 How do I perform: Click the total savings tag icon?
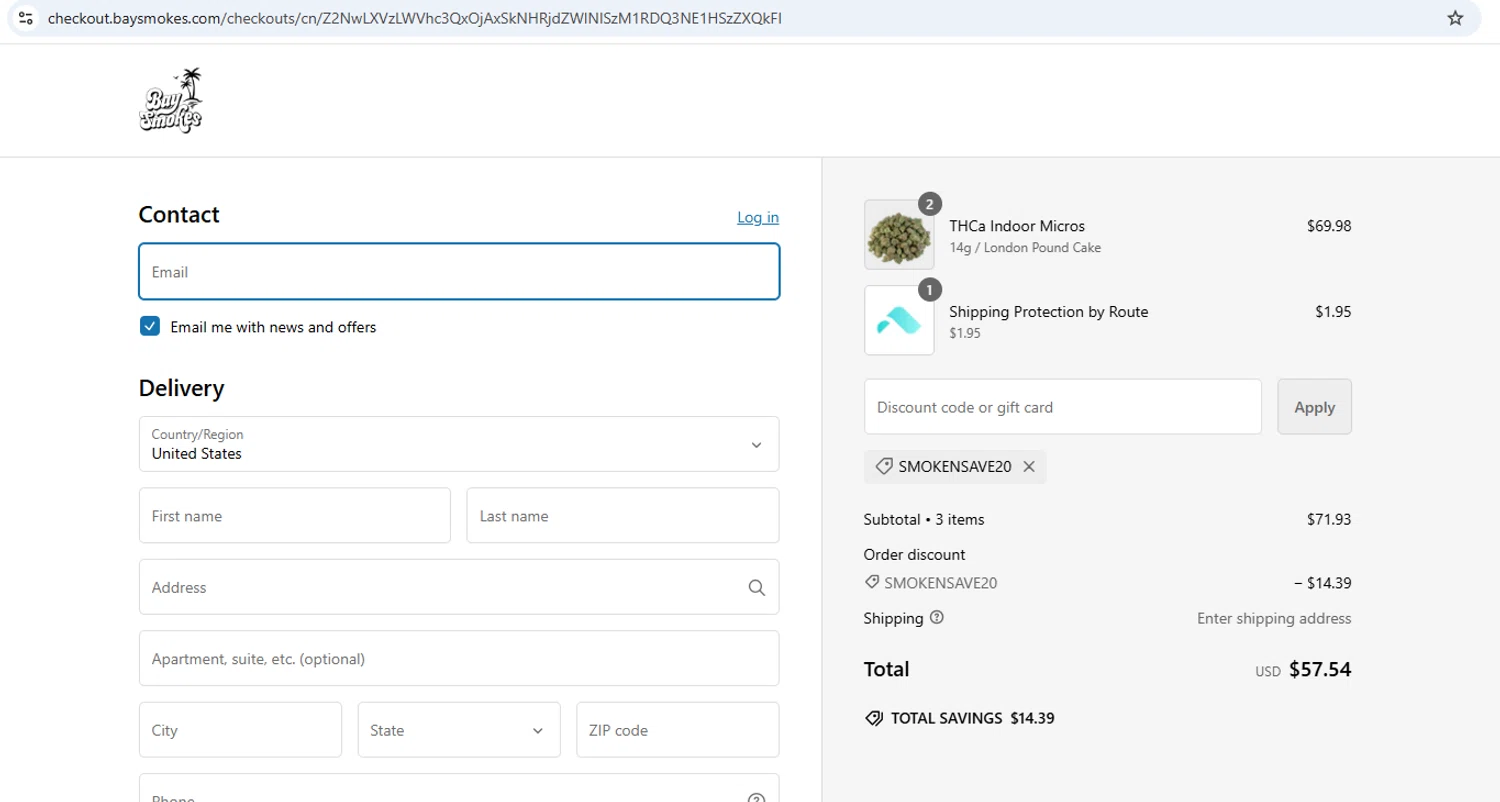pyautogui.click(x=873, y=718)
